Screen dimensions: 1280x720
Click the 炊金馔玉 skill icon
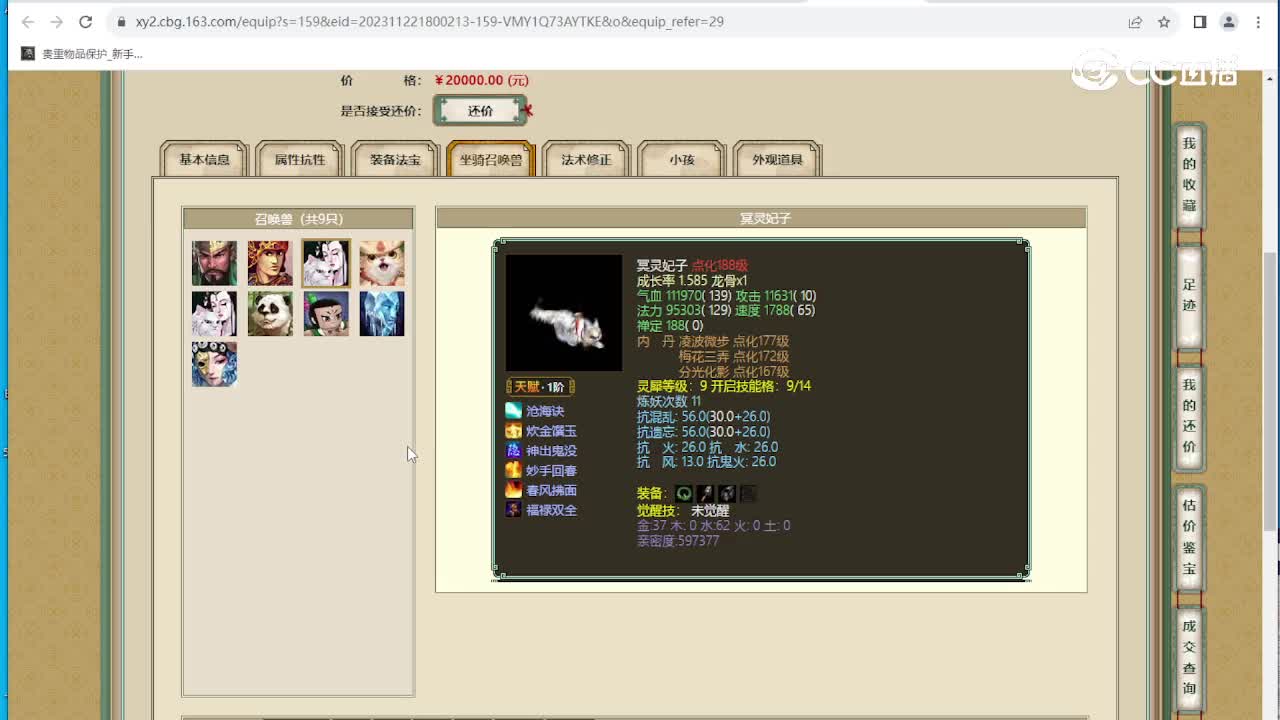pyautogui.click(x=513, y=431)
